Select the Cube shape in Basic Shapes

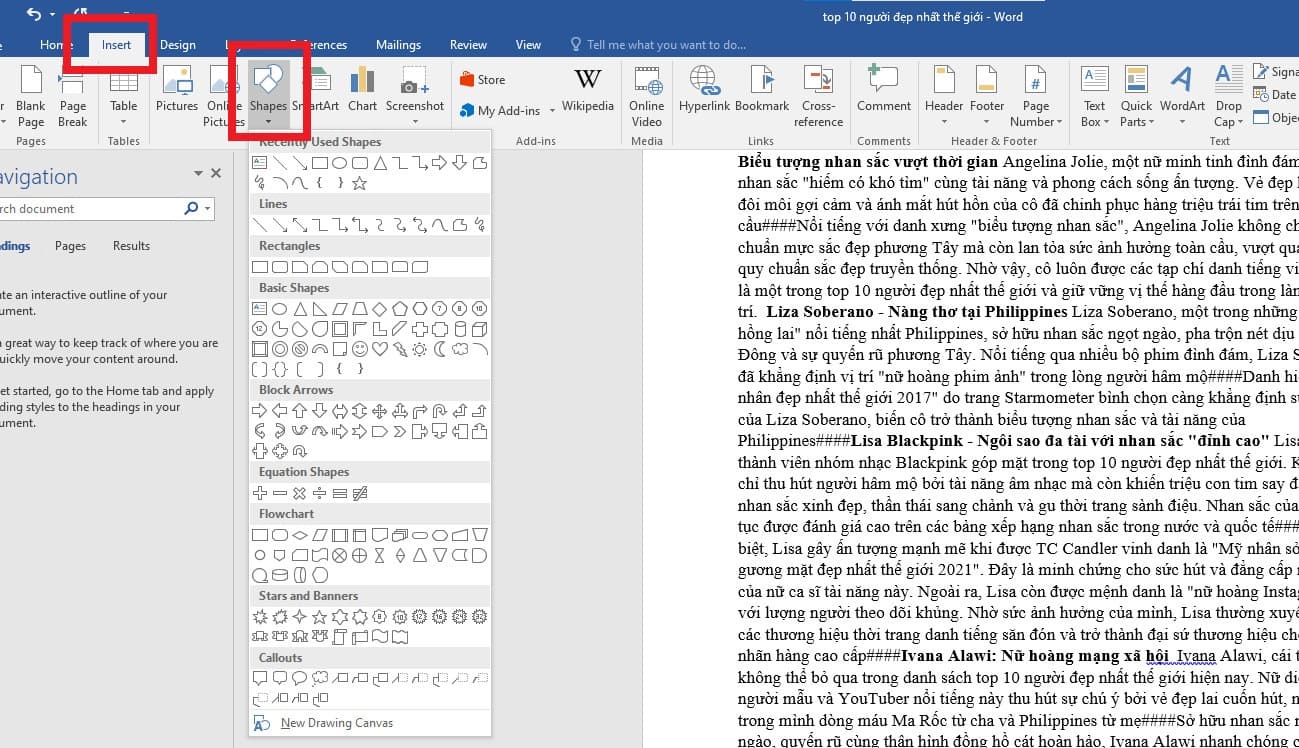[x=479, y=329]
